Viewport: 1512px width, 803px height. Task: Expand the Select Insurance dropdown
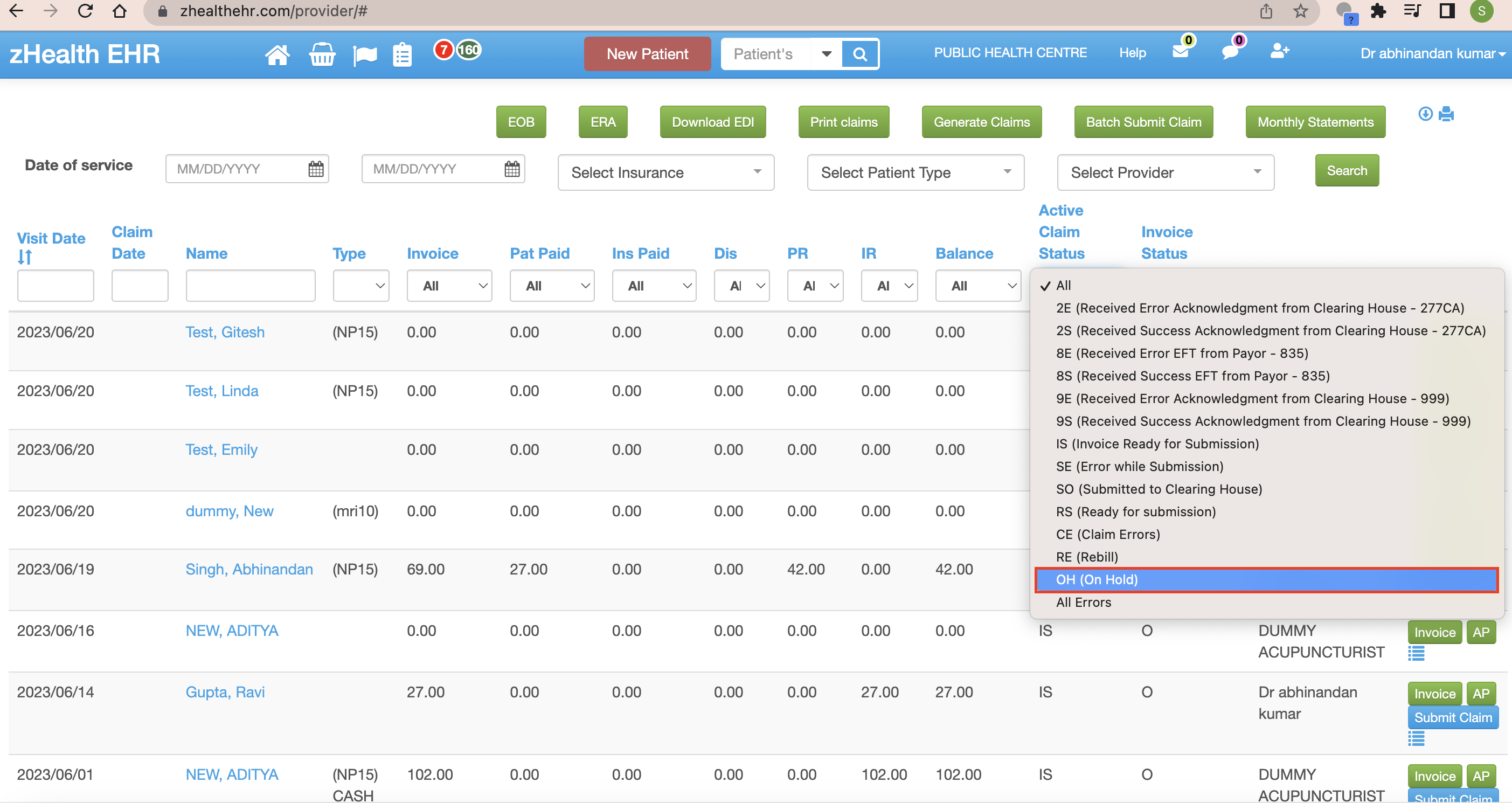point(665,172)
